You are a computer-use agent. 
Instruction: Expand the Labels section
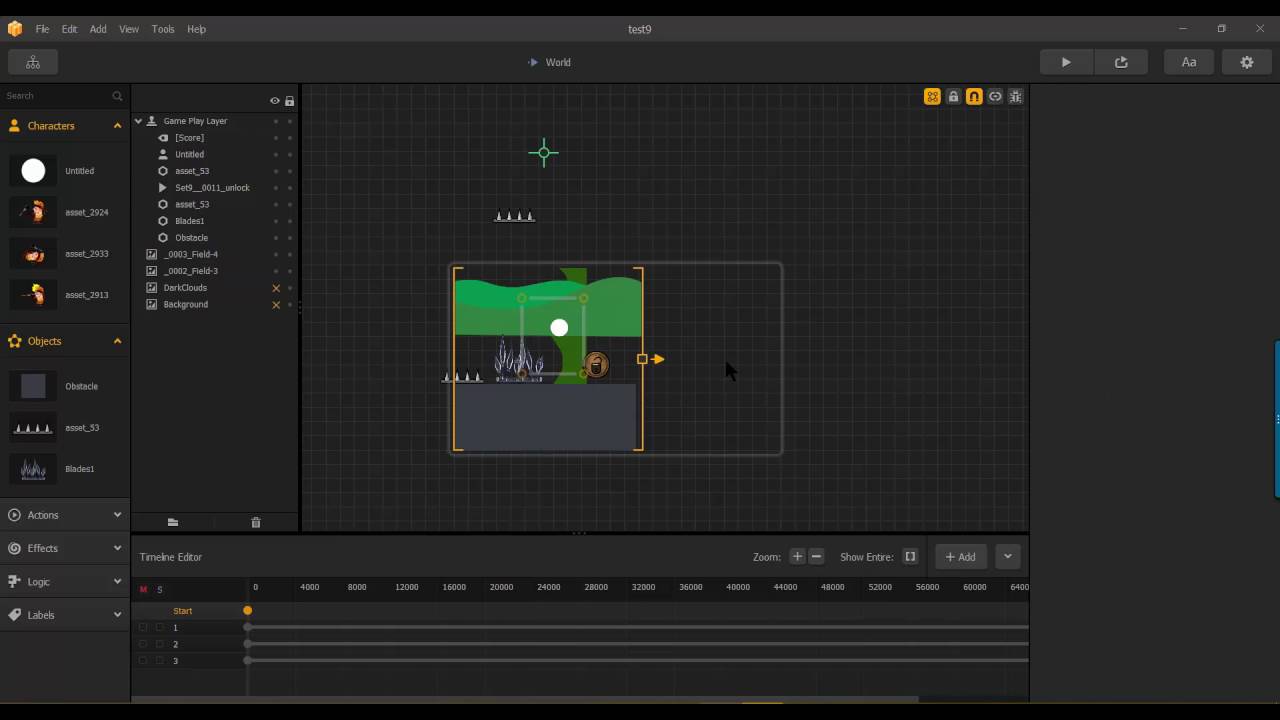pyautogui.click(x=117, y=615)
